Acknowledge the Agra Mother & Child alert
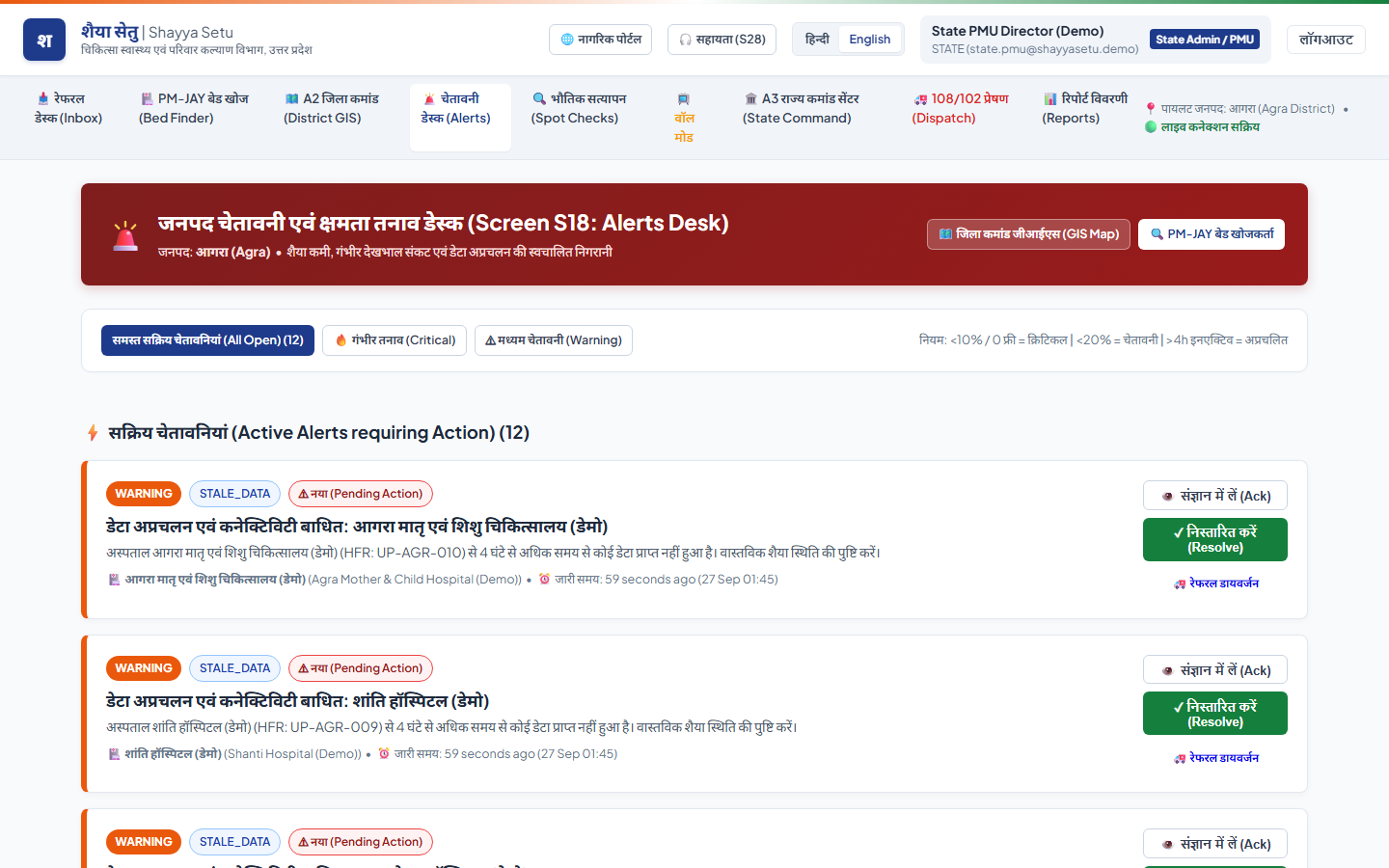The width and height of the screenshot is (1389, 868). (1215, 496)
